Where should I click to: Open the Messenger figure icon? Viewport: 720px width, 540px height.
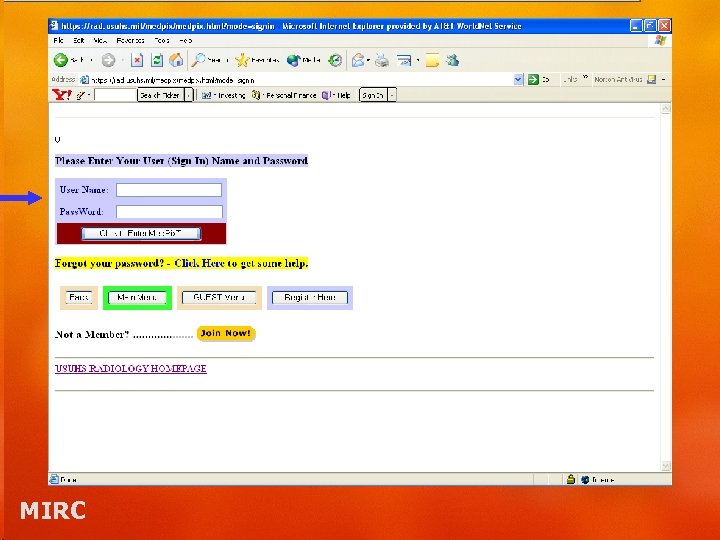click(x=453, y=60)
